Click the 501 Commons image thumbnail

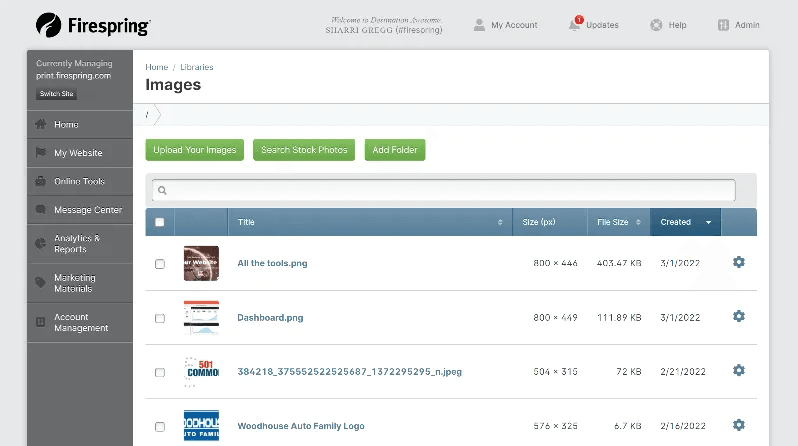click(202, 372)
